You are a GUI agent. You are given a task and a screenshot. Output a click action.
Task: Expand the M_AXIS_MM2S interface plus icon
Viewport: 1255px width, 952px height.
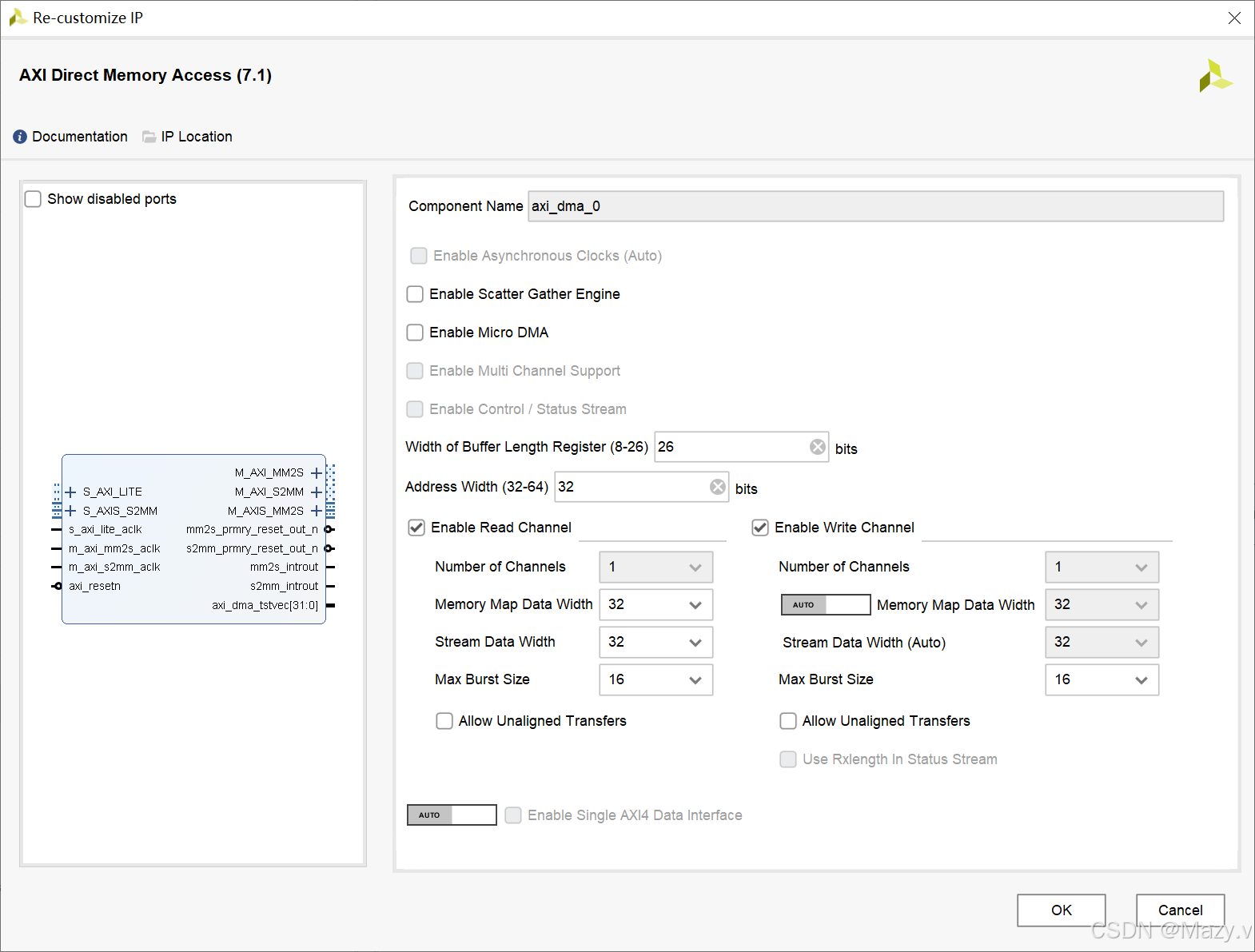(x=317, y=511)
